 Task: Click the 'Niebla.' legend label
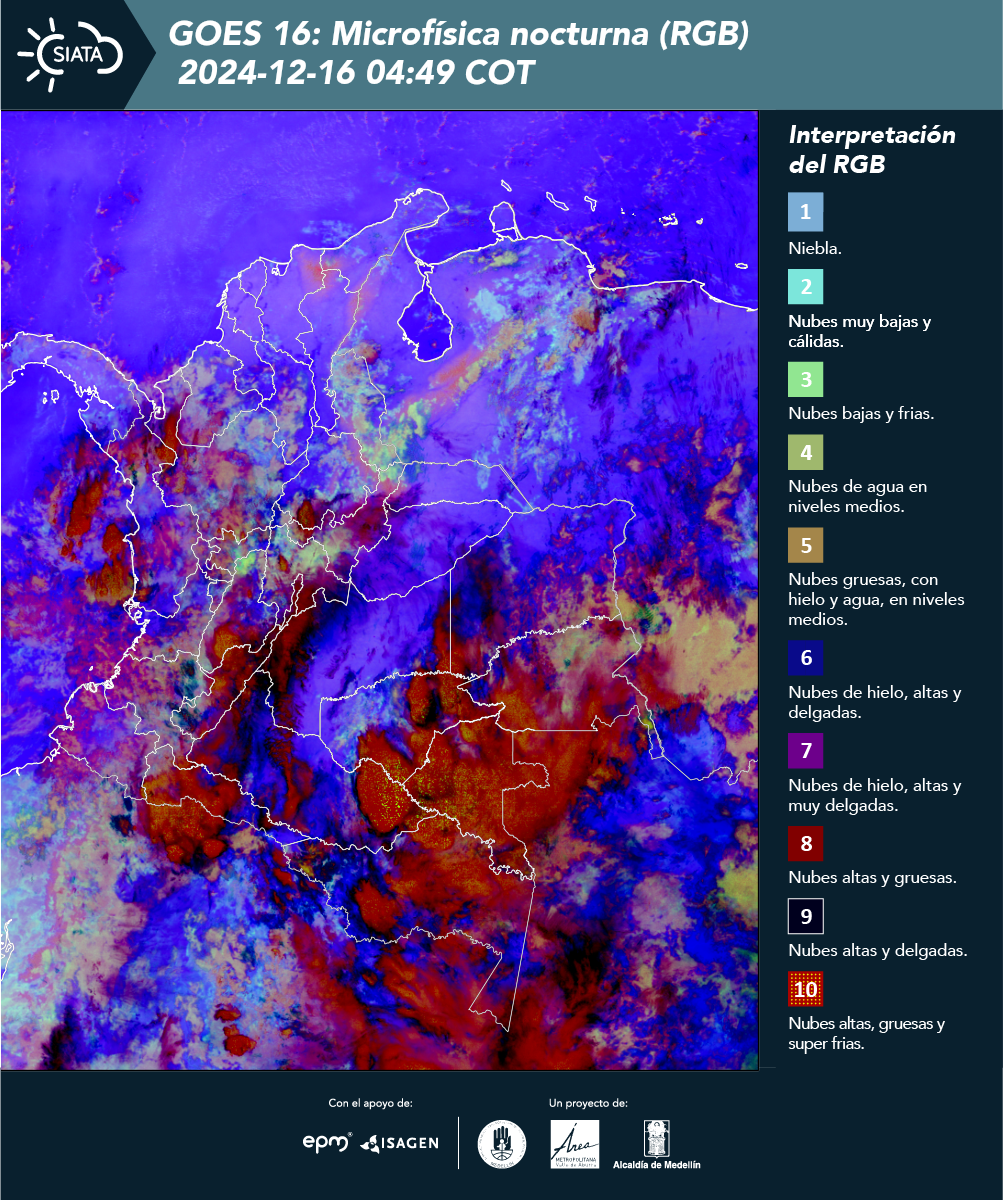814,249
